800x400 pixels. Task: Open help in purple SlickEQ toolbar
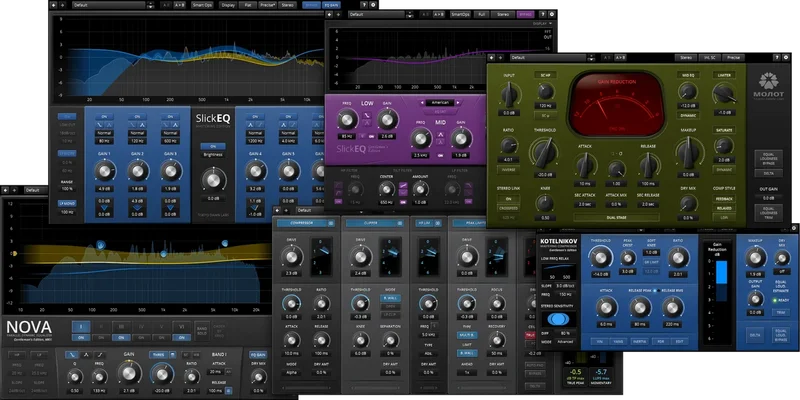(x=543, y=15)
